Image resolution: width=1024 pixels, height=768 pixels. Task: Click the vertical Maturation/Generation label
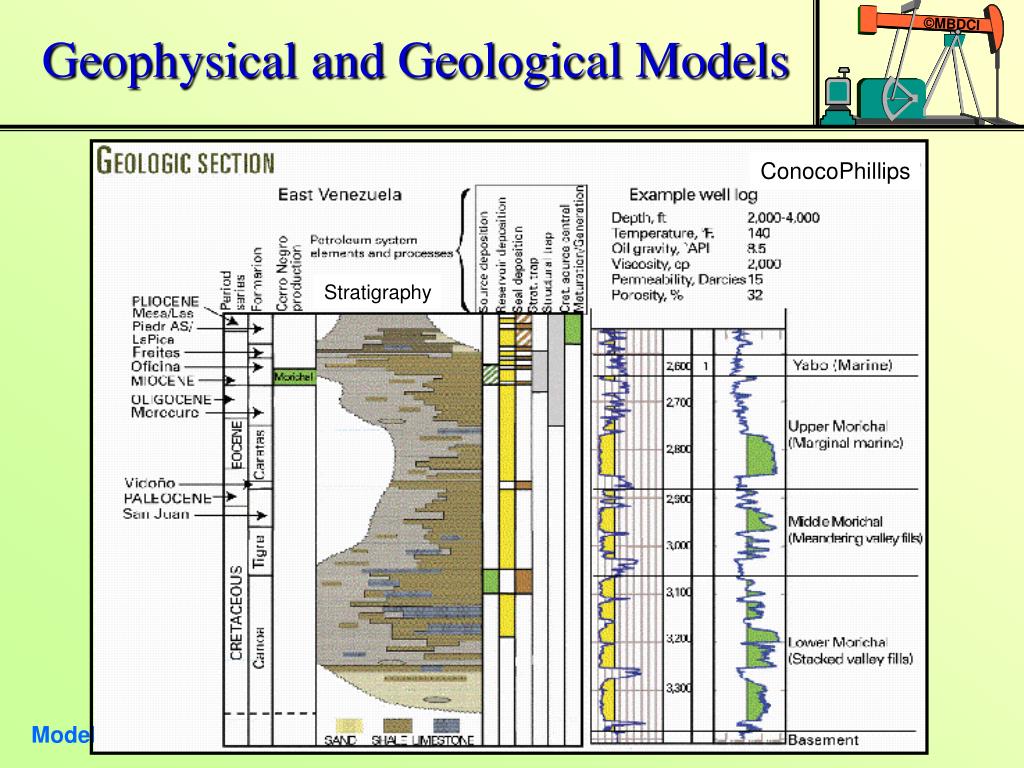click(x=579, y=249)
